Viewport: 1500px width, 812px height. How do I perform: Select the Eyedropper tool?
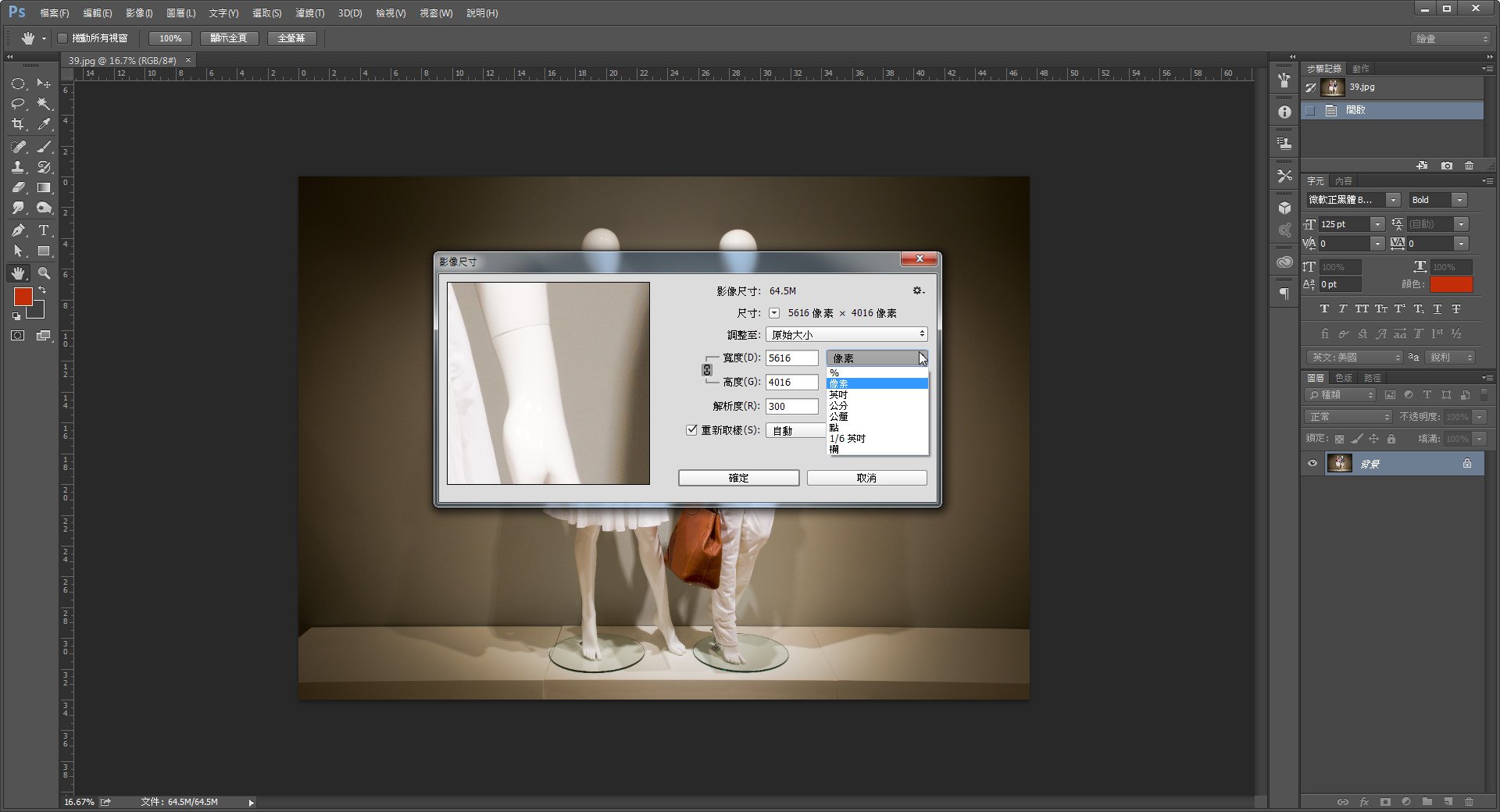(44, 124)
